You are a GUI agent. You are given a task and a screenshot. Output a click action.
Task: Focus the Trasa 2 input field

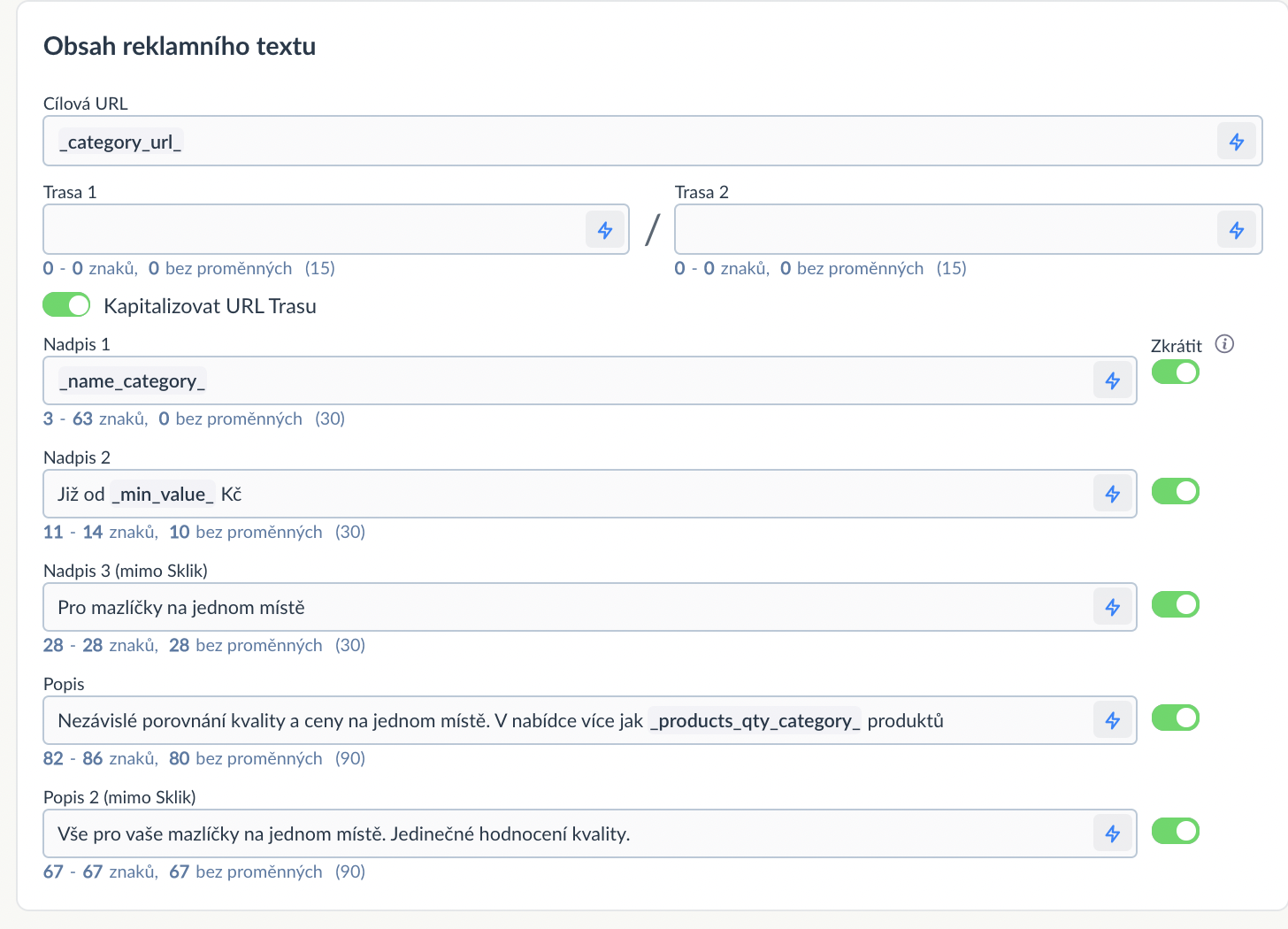(x=945, y=230)
